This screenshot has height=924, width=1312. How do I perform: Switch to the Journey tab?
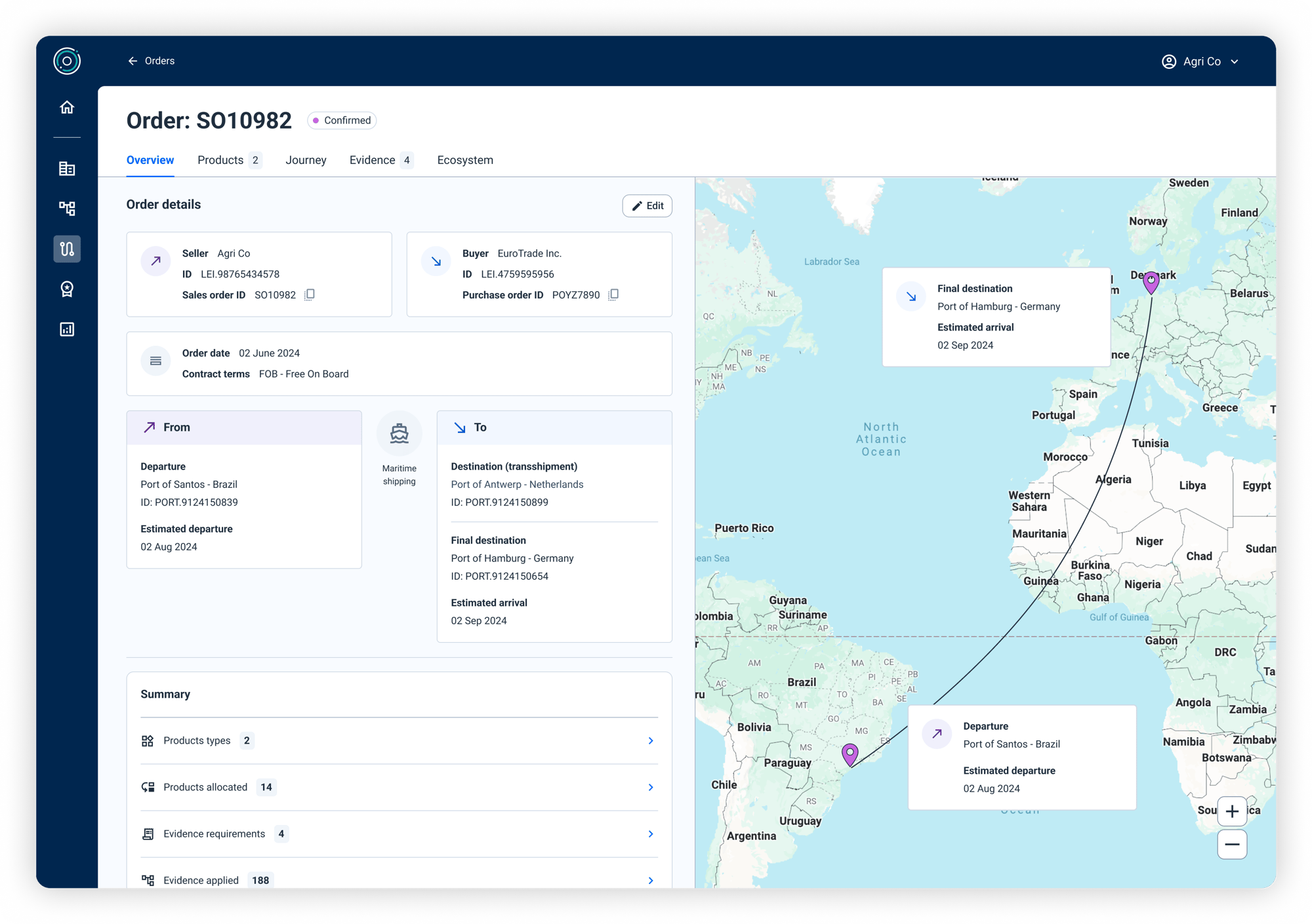pyautogui.click(x=306, y=161)
